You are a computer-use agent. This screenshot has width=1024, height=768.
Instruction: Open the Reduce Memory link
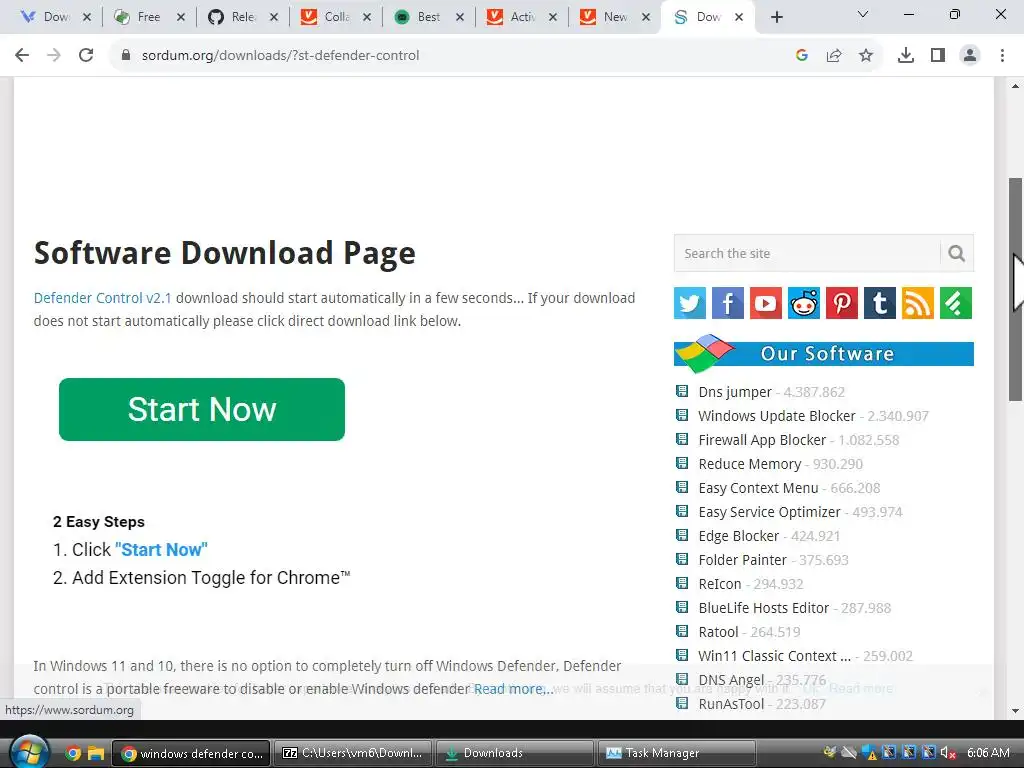tap(750, 464)
